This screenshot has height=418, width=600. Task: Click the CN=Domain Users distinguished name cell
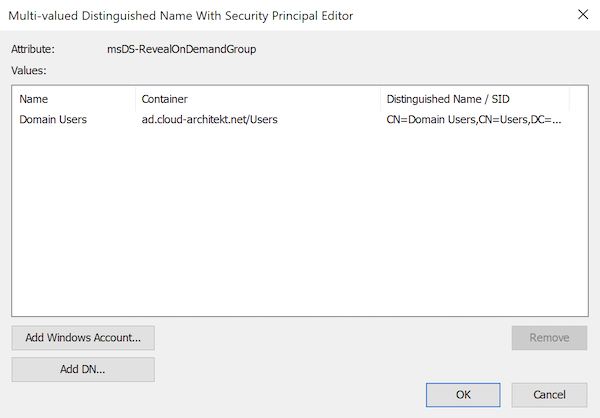tap(474, 119)
